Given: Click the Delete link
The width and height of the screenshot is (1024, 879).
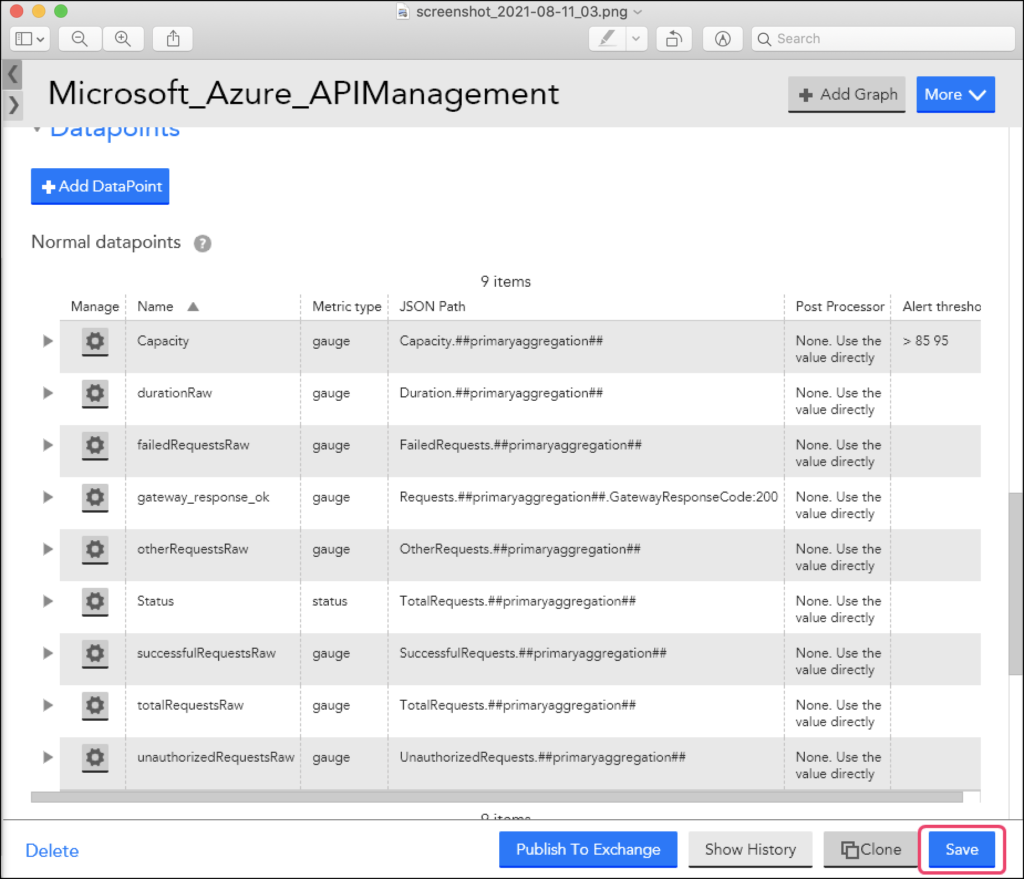Looking at the screenshot, I should pyautogui.click(x=52, y=850).
